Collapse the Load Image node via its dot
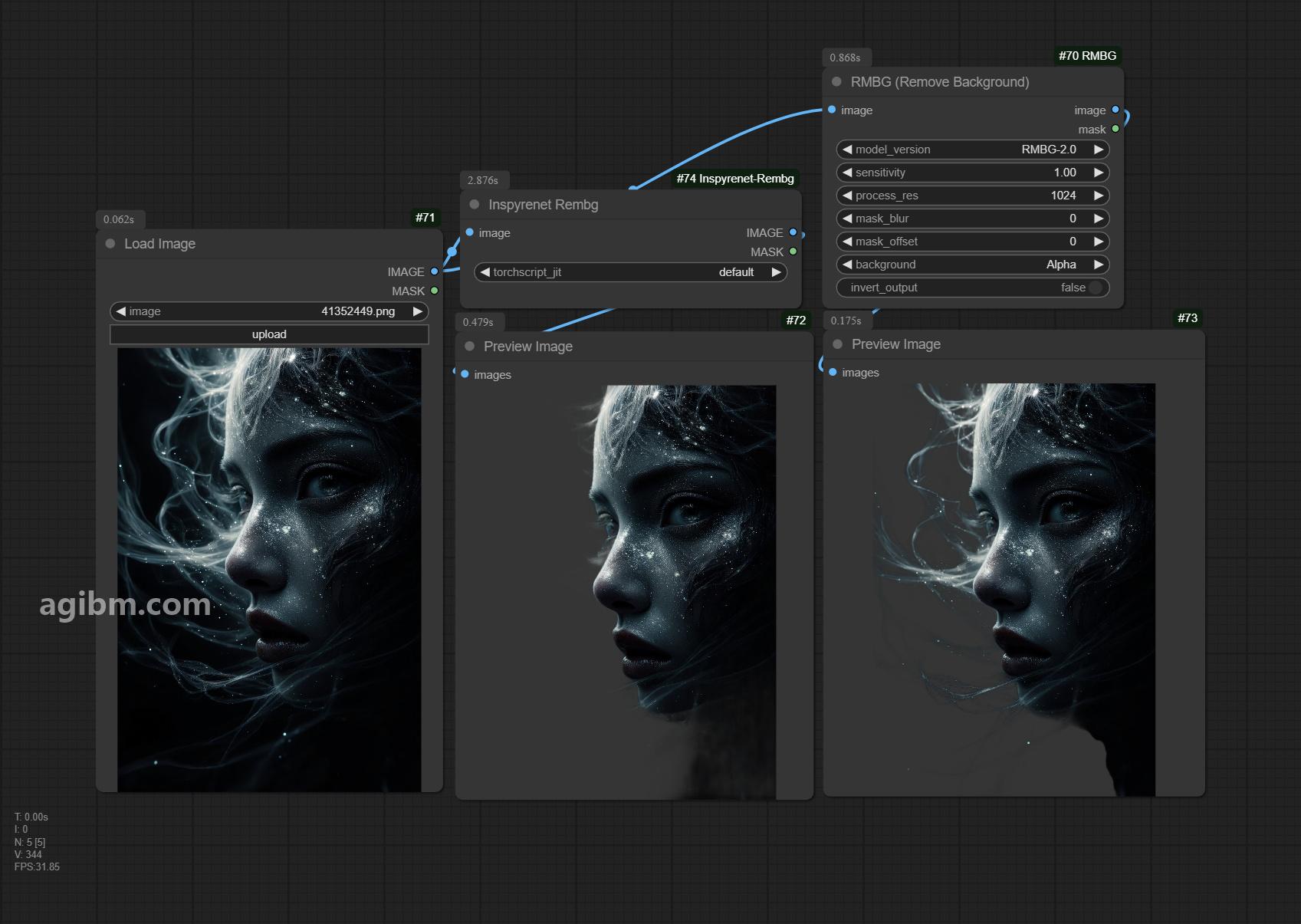Viewport: 1301px width, 924px height. click(110, 243)
